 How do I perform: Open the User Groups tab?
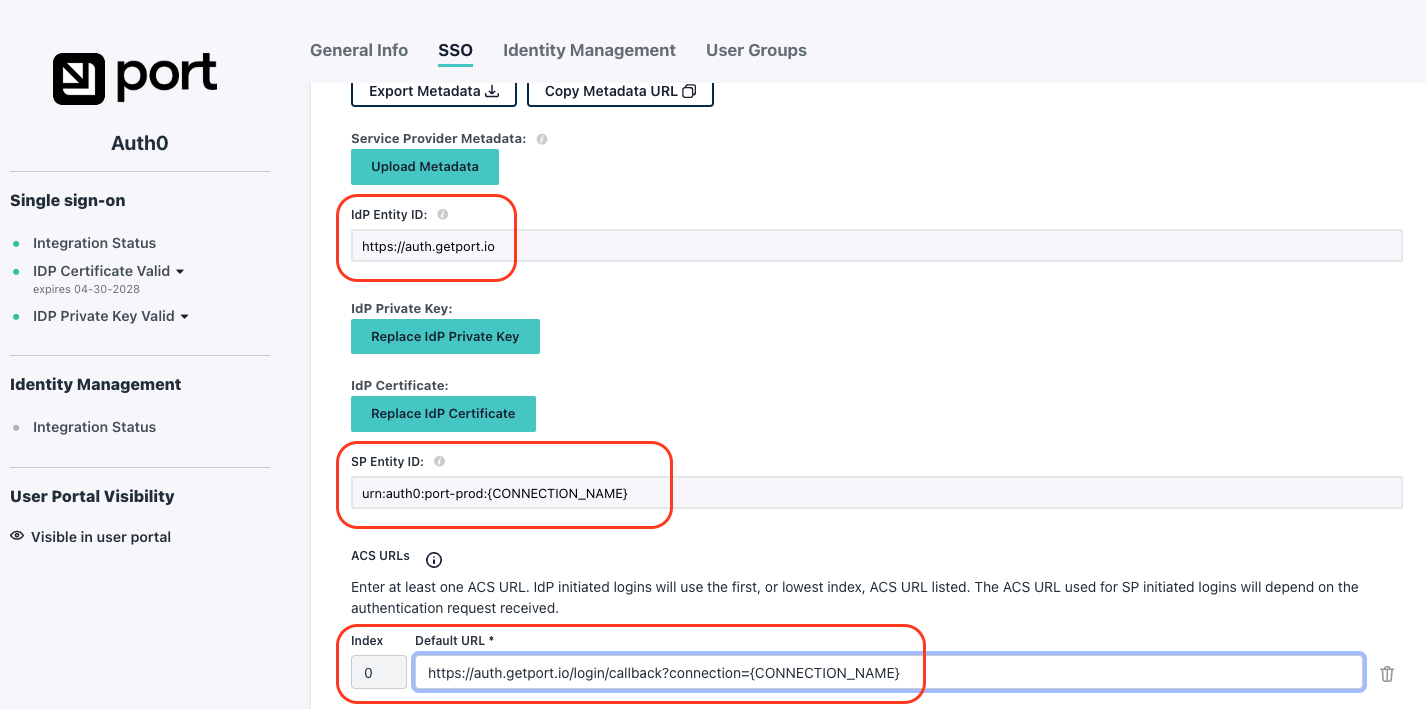pos(756,50)
